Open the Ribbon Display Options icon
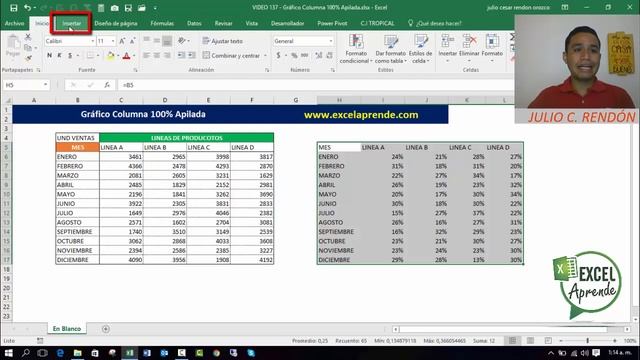The width and height of the screenshot is (640, 360). pyautogui.click(x=565, y=7)
